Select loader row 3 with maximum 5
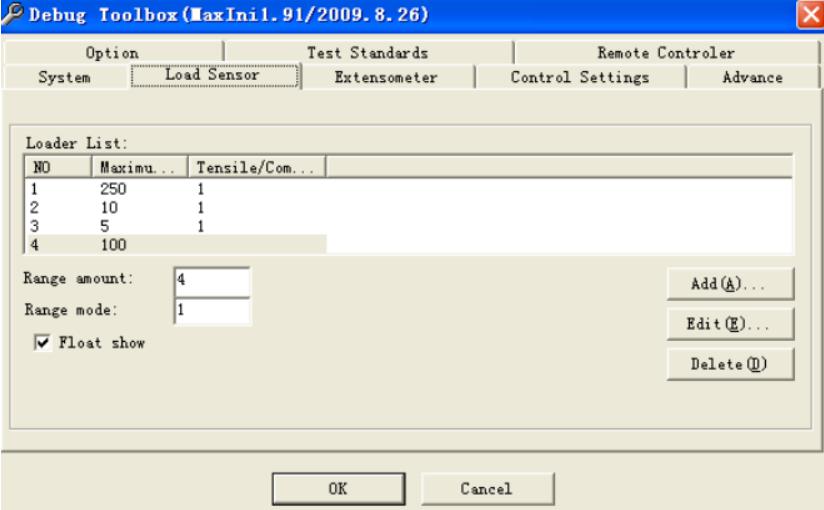 pyautogui.click(x=176, y=226)
